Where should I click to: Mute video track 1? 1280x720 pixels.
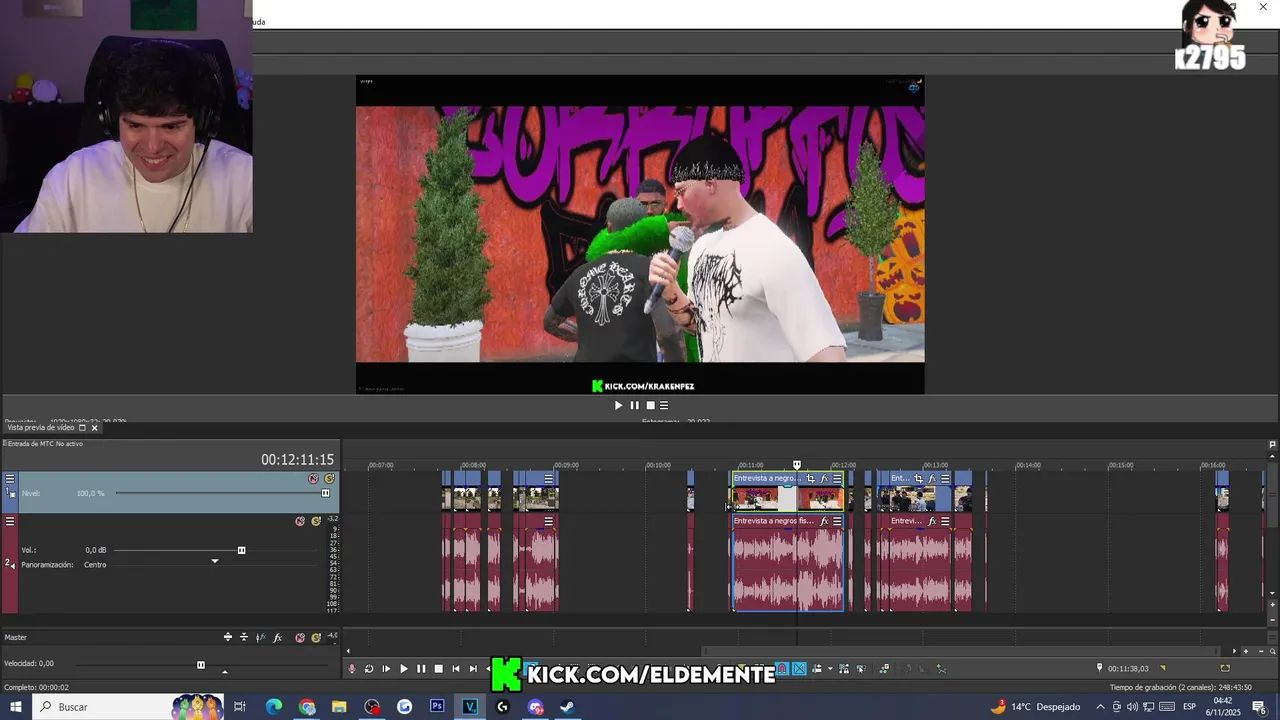coord(313,479)
